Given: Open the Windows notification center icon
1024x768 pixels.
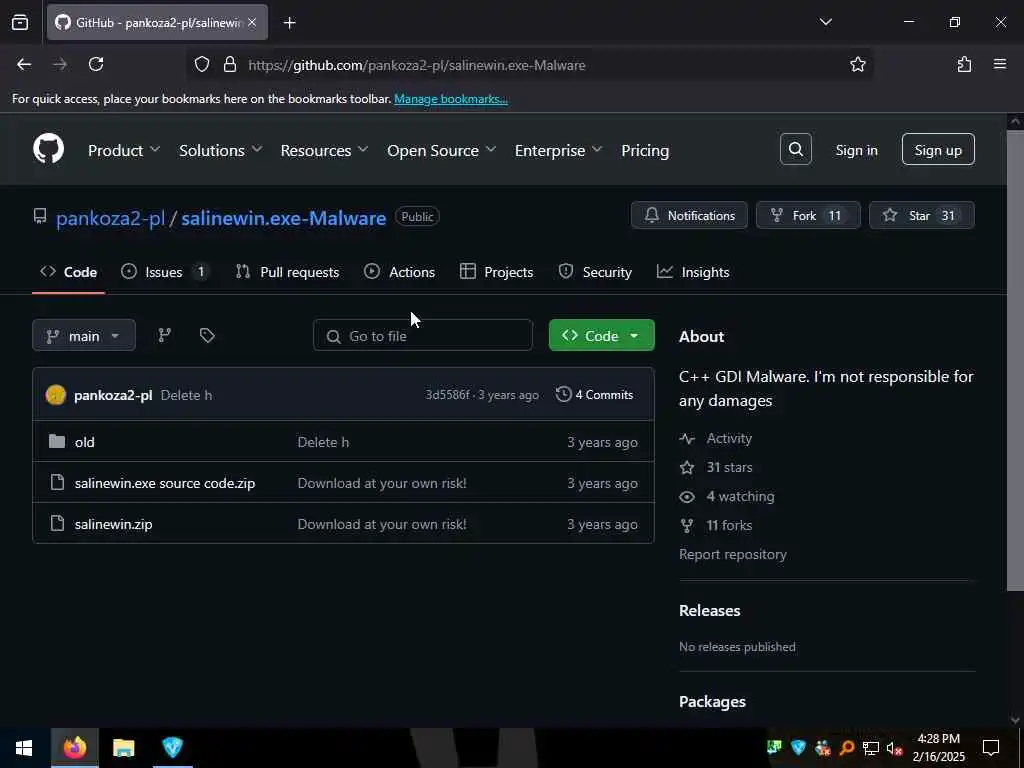Looking at the screenshot, I should (x=991, y=747).
